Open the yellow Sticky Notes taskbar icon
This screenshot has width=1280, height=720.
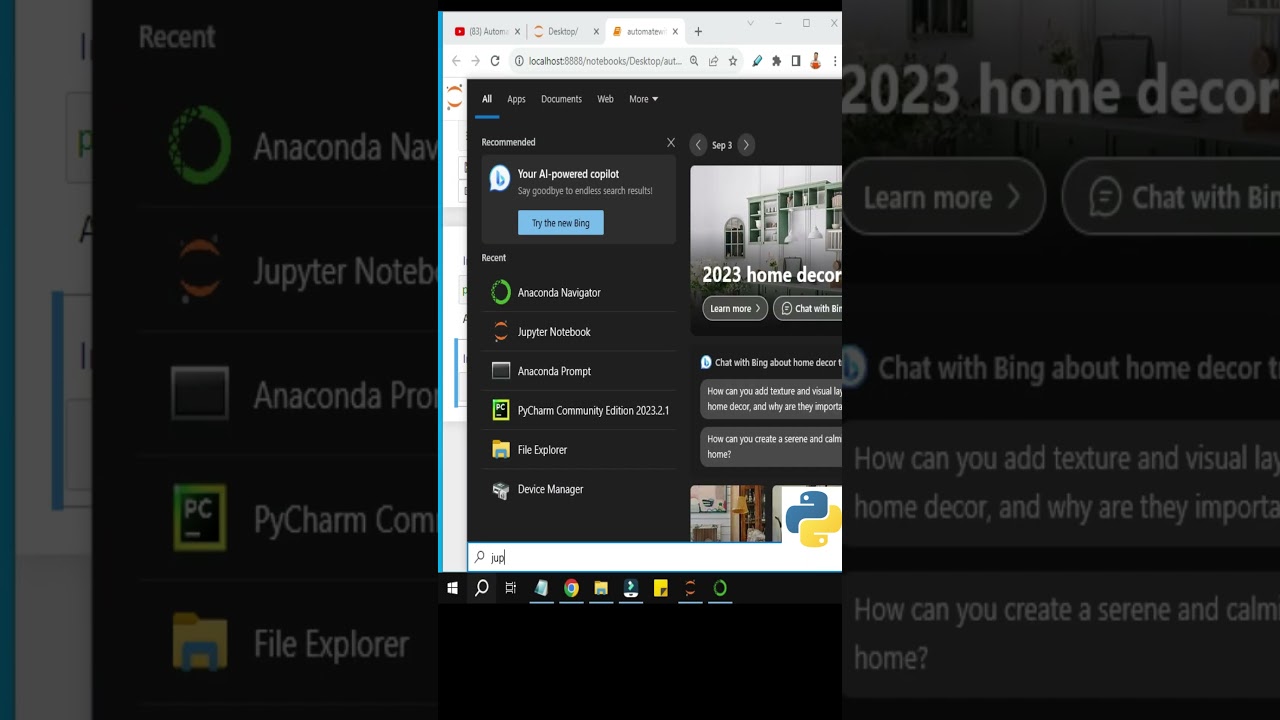pos(660,588)
